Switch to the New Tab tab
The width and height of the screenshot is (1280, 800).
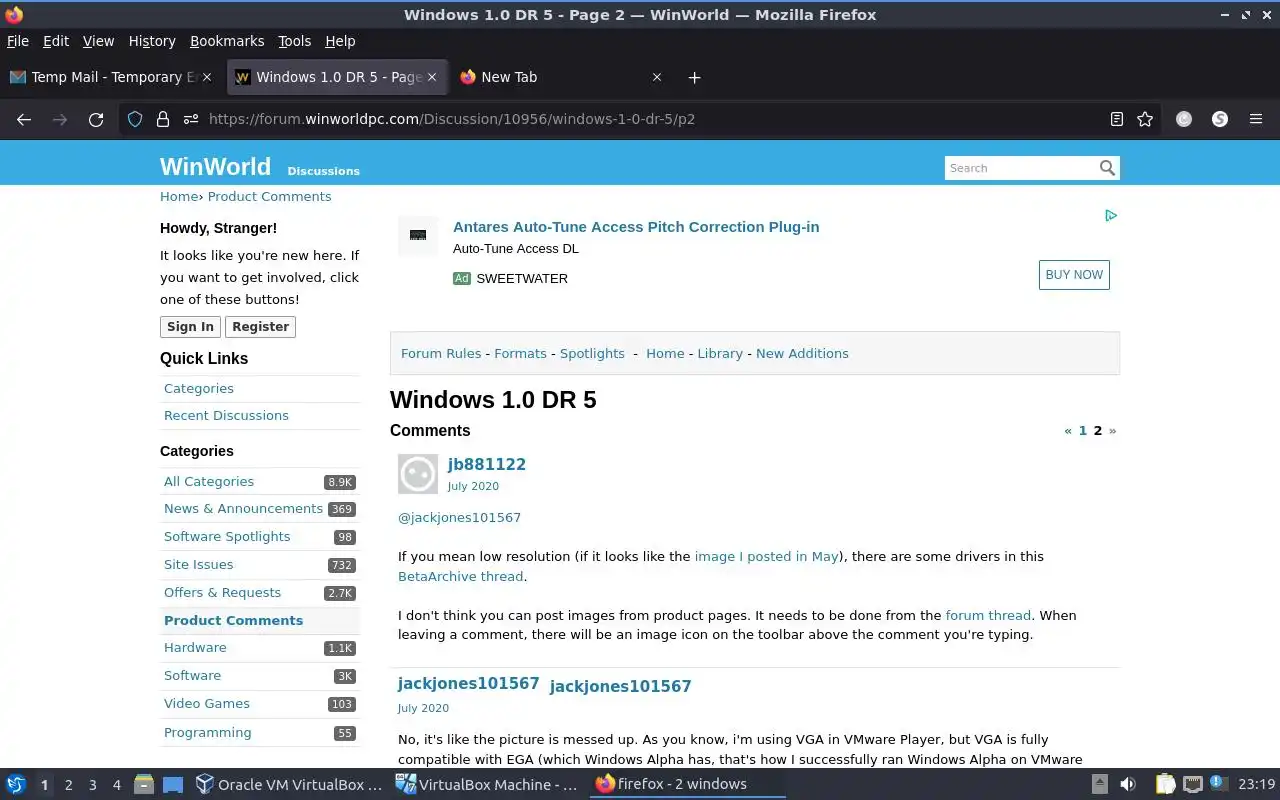pos(560,77)
